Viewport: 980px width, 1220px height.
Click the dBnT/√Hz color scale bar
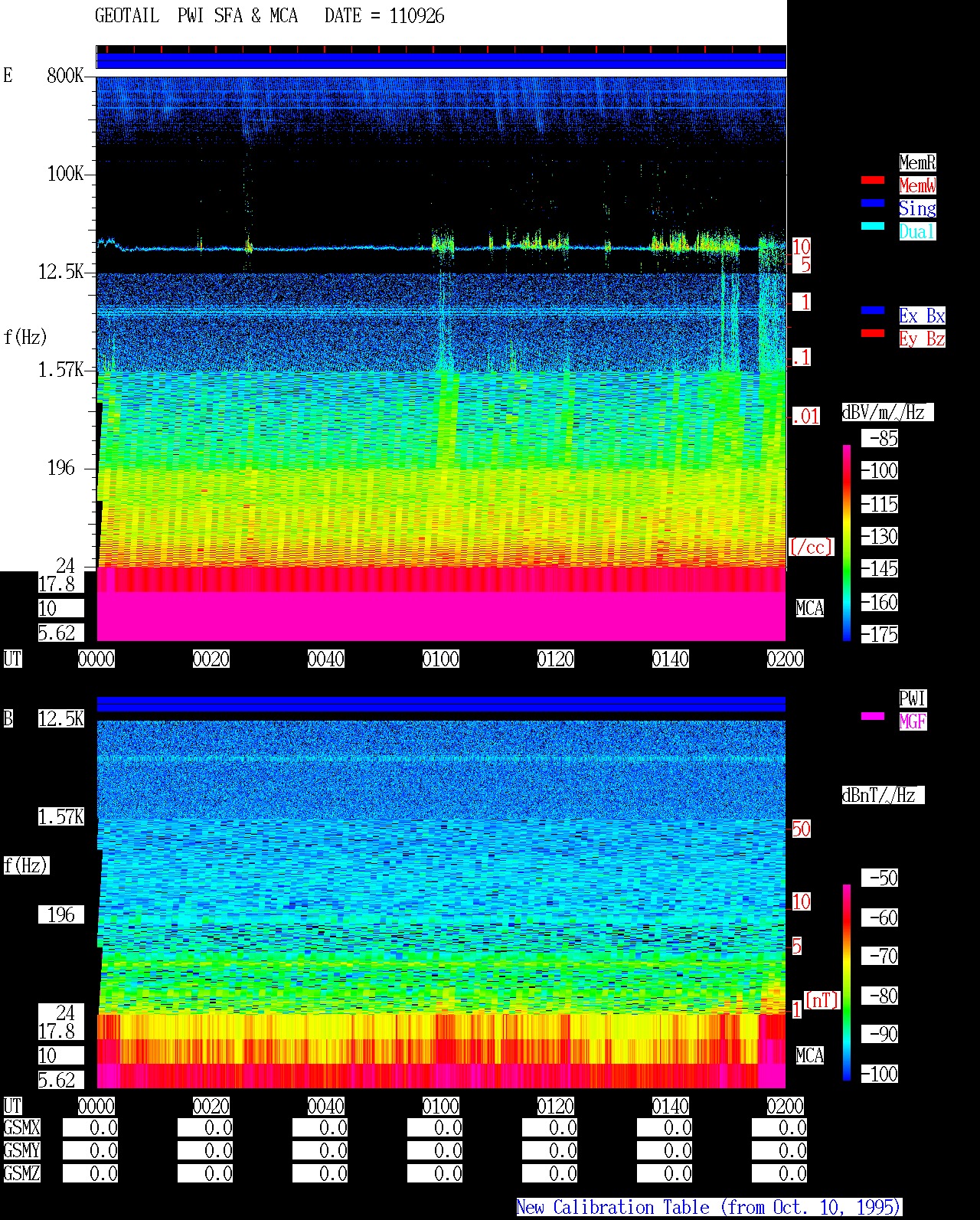[847, 983]
